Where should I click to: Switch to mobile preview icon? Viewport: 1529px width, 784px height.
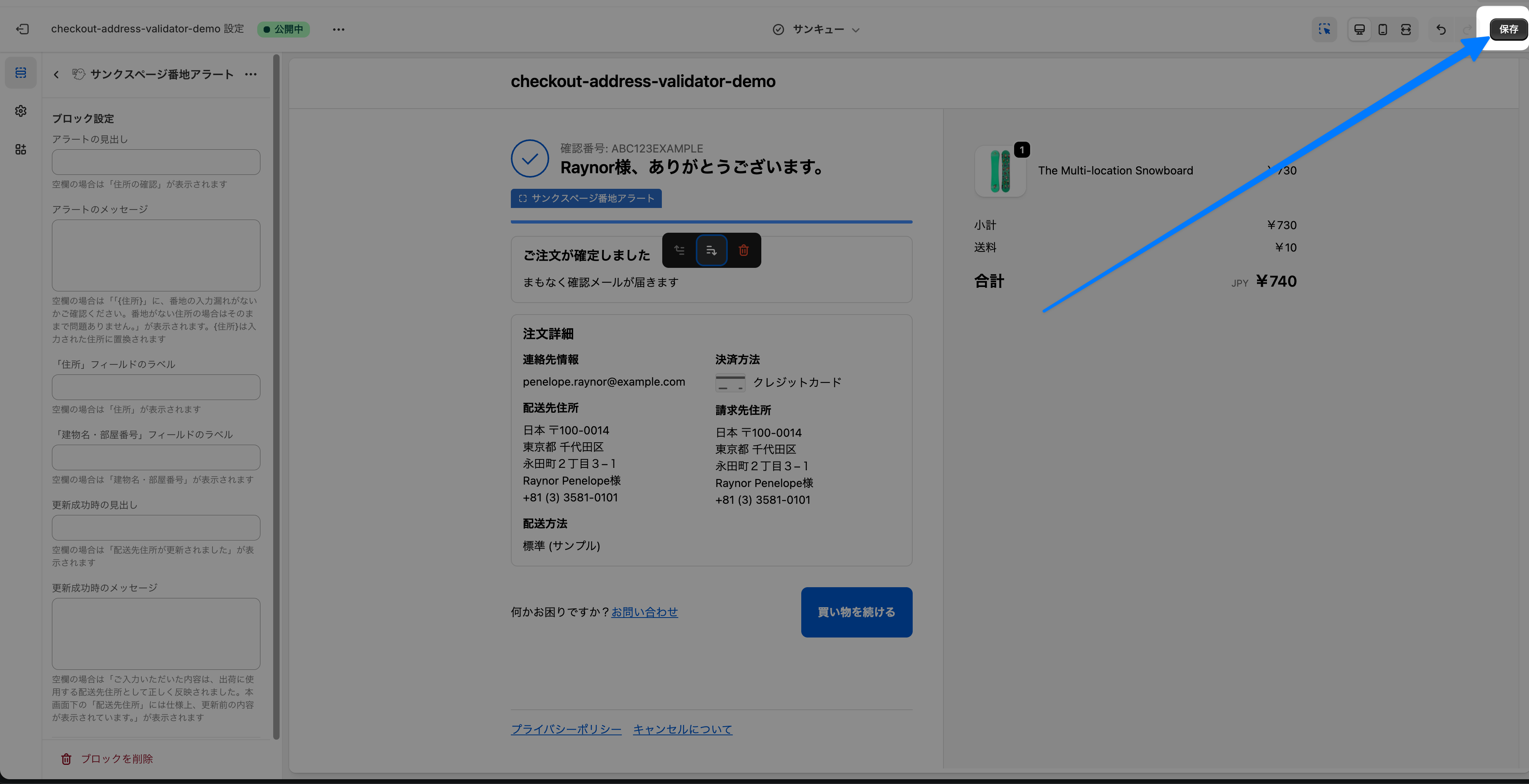point(1382,29)
